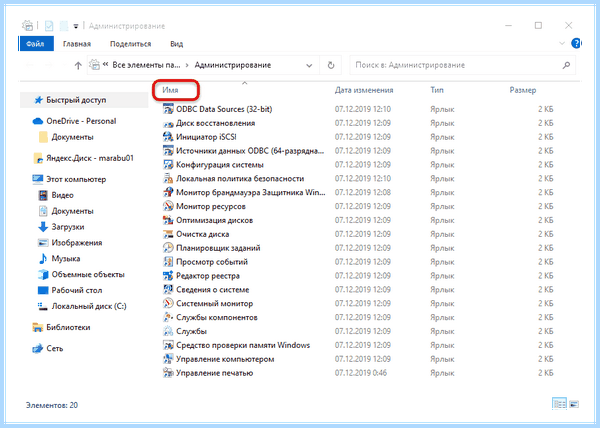600x428 pixels.
Task: Sort by Размер column header
Action: click(523, 90)
